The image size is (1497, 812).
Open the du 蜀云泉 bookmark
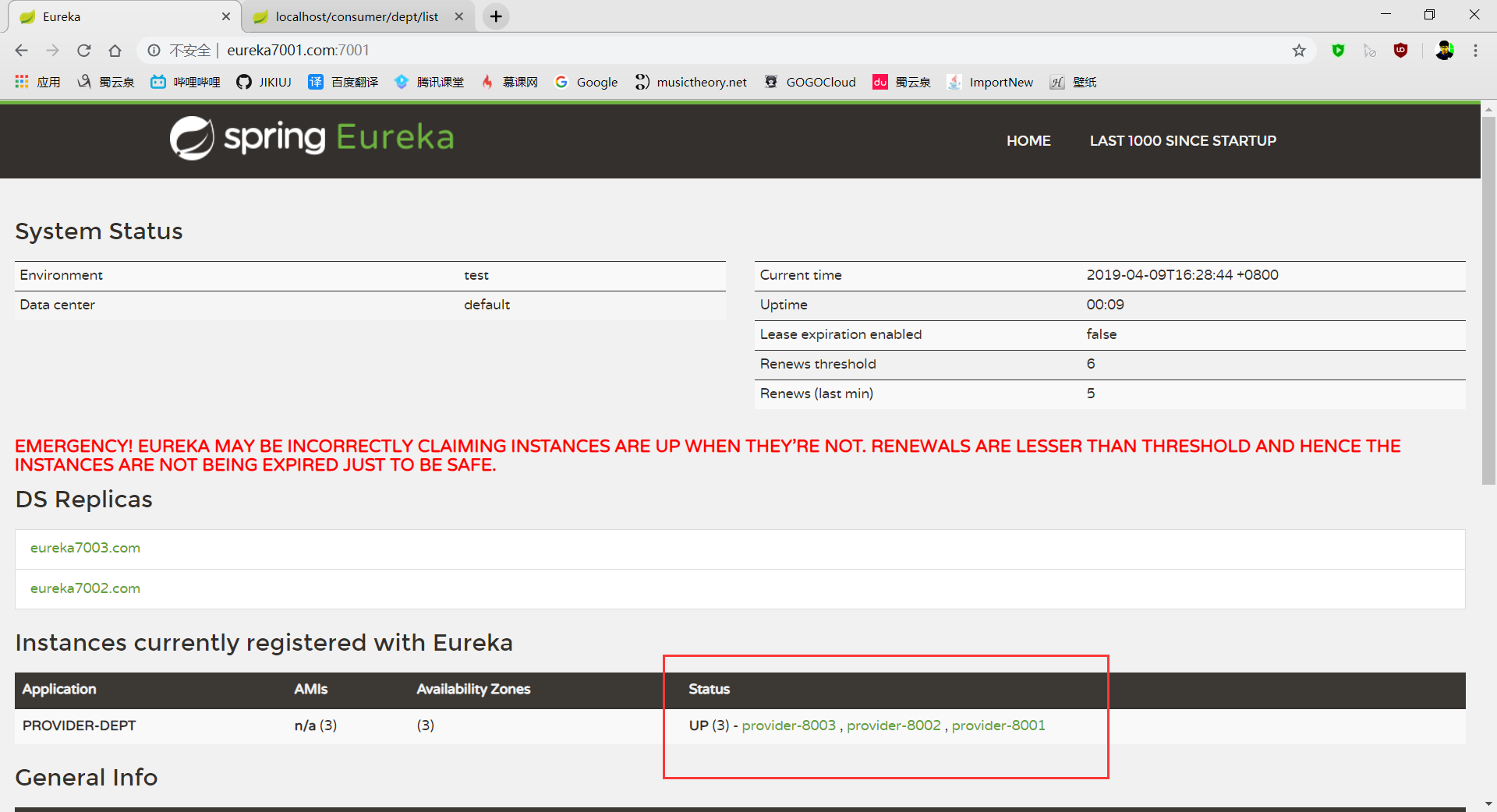tap(902, 82)
